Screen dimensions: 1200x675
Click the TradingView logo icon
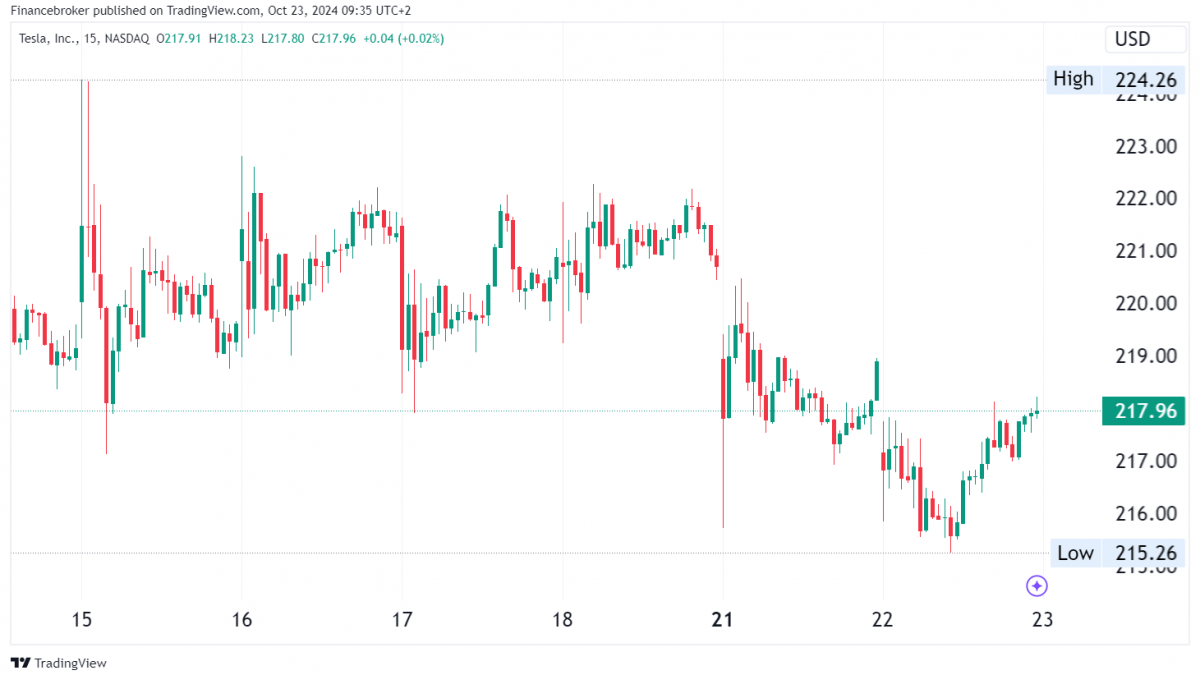coord(19,663)
